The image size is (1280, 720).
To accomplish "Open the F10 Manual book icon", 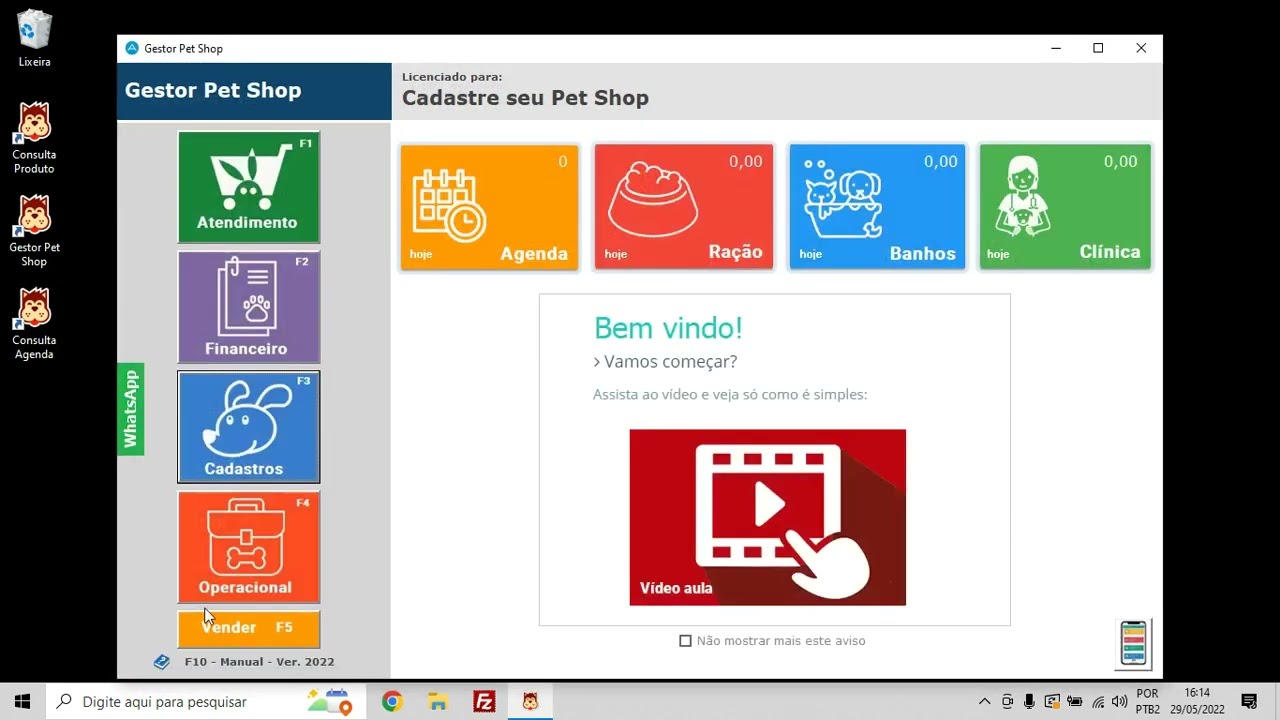I will [161, 662].
